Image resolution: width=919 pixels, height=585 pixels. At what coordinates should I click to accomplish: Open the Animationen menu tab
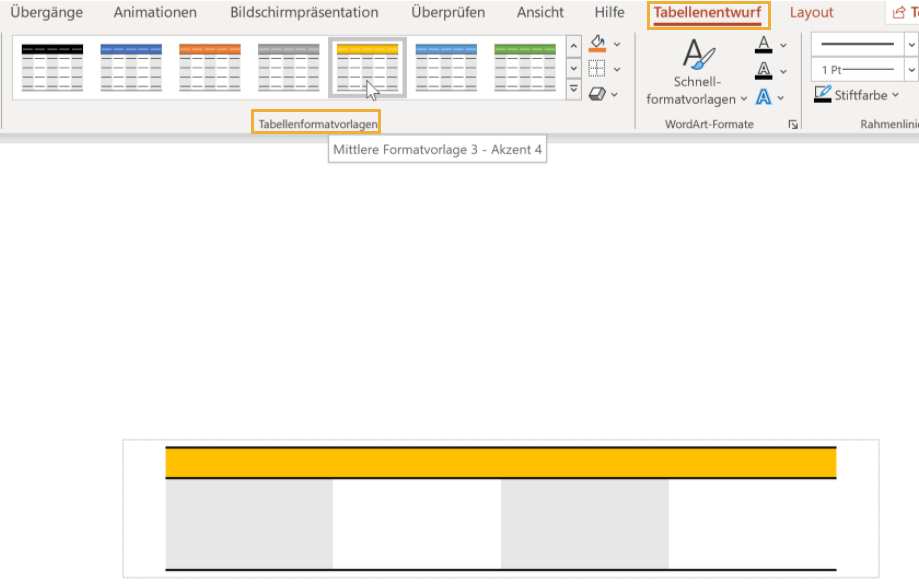tap(154, 12)
